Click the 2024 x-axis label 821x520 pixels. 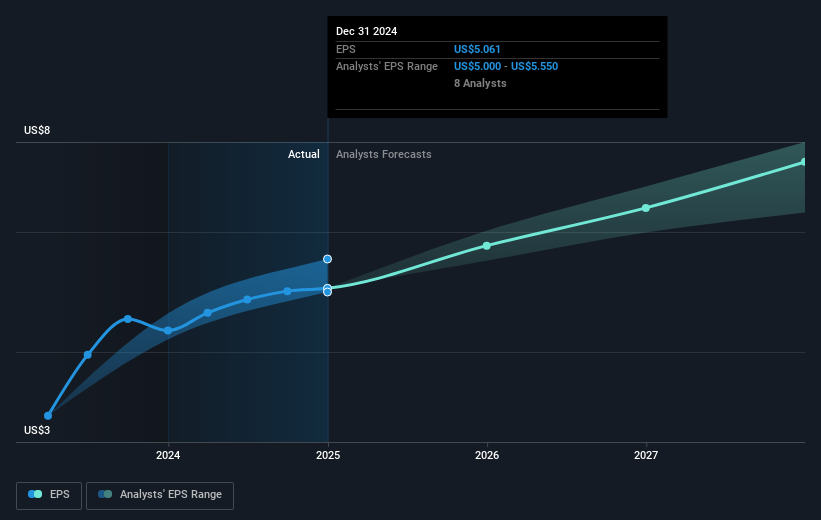point(168,455)
